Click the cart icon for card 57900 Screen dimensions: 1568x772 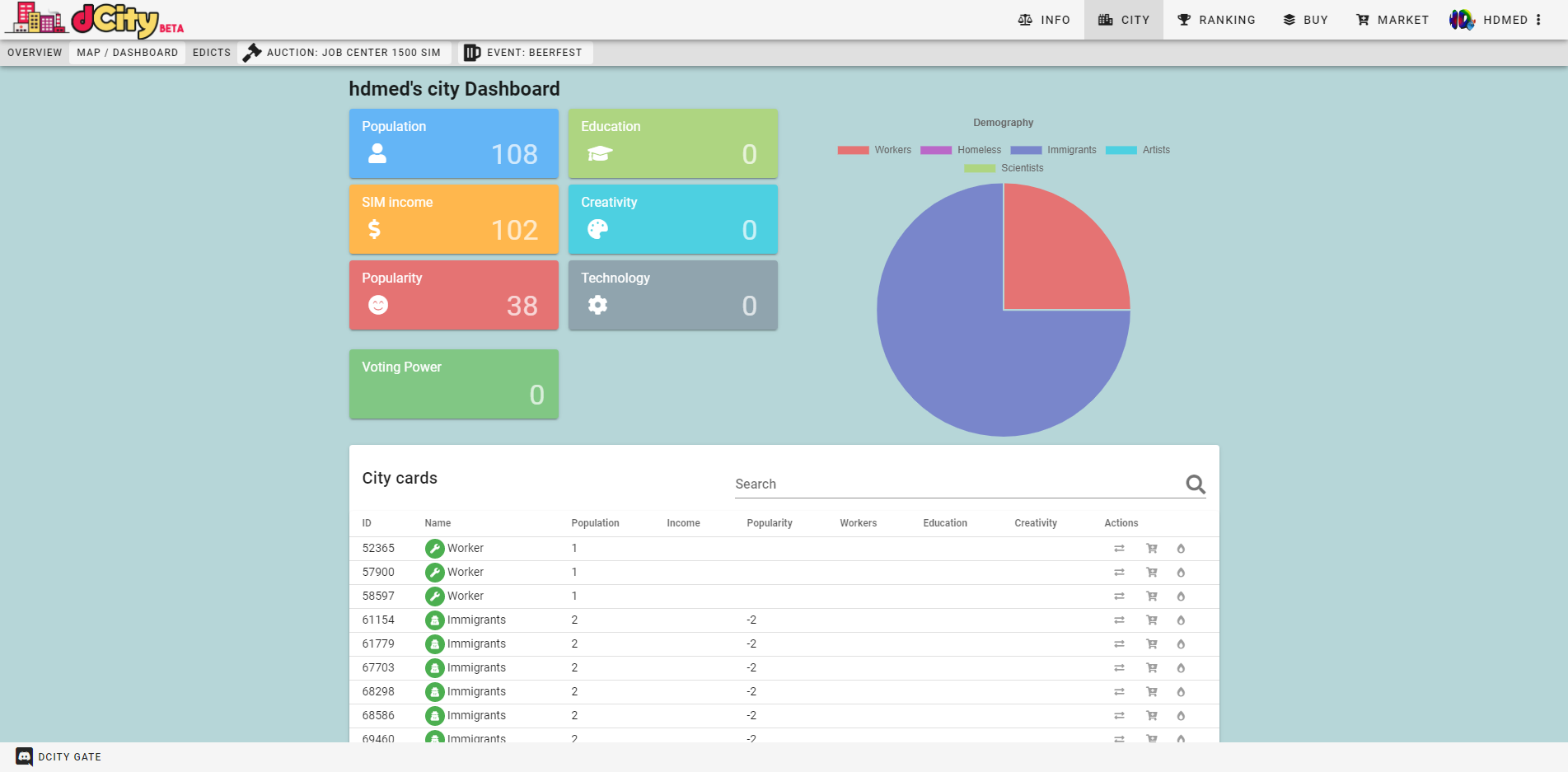(1152, 573)
